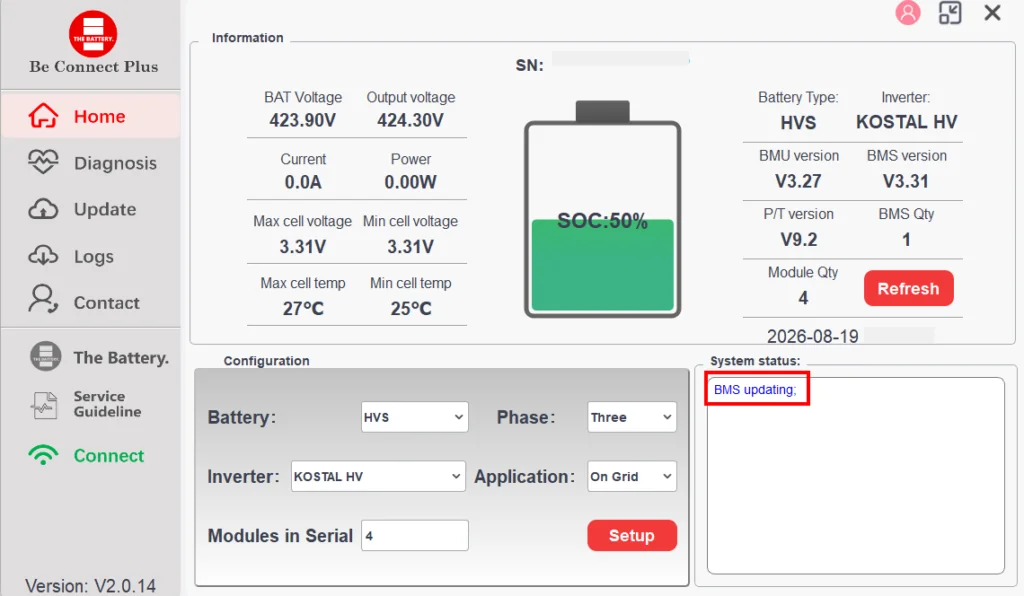Click the BAT Voltage value 423.90V

(302, 120)
